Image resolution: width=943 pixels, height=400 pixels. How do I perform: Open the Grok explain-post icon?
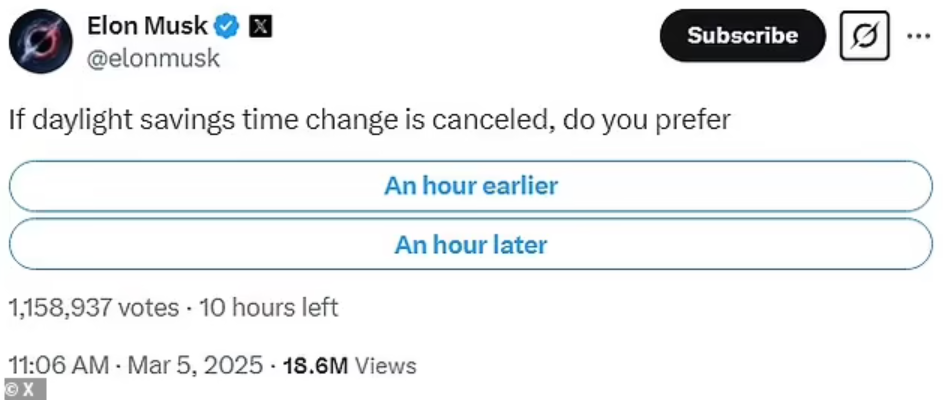(864, 35)
